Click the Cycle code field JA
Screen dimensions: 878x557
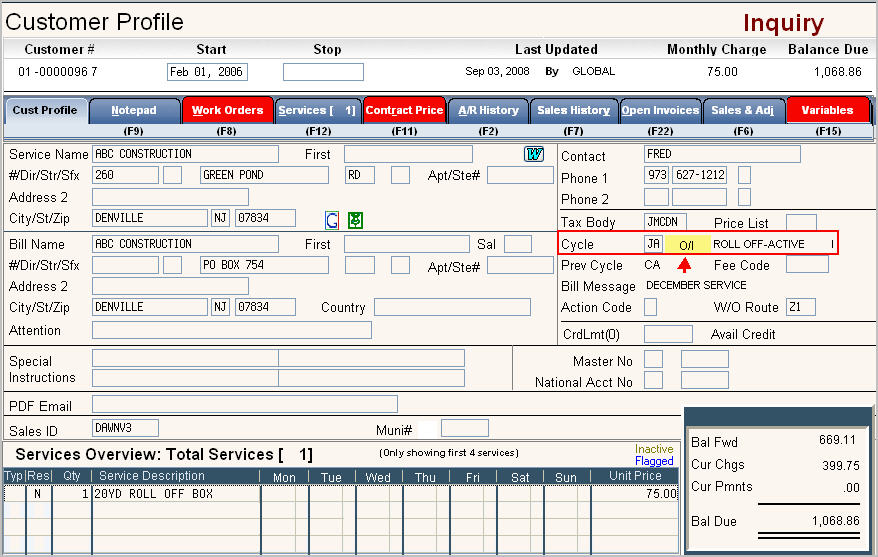653,244
